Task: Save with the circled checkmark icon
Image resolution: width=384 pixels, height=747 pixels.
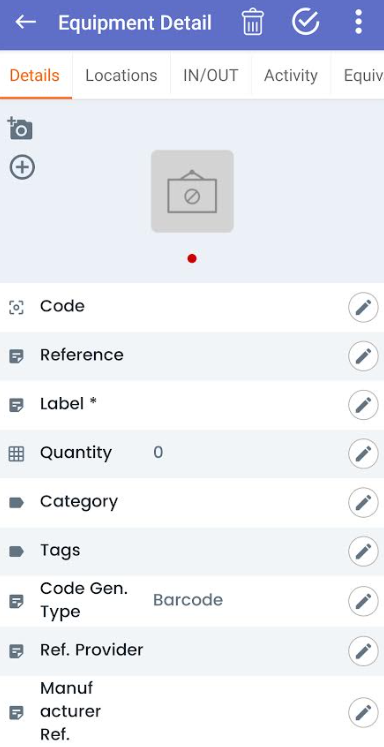Action: (x=305, y=21)
